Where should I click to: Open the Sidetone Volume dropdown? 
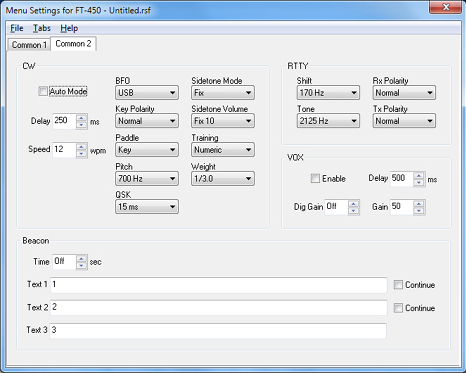[x=223, y=121]
